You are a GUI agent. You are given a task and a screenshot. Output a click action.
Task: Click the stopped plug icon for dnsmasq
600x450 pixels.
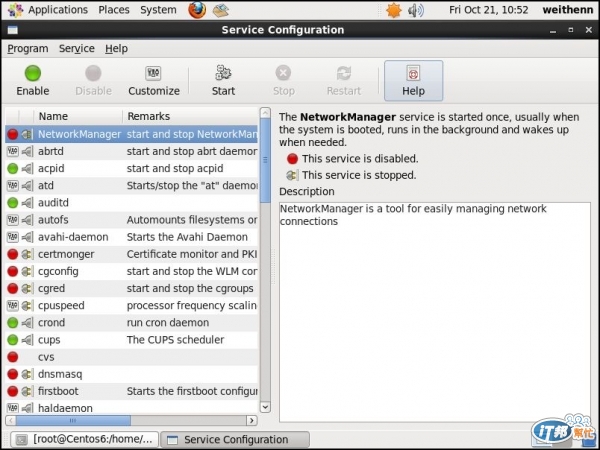[27, 374]
